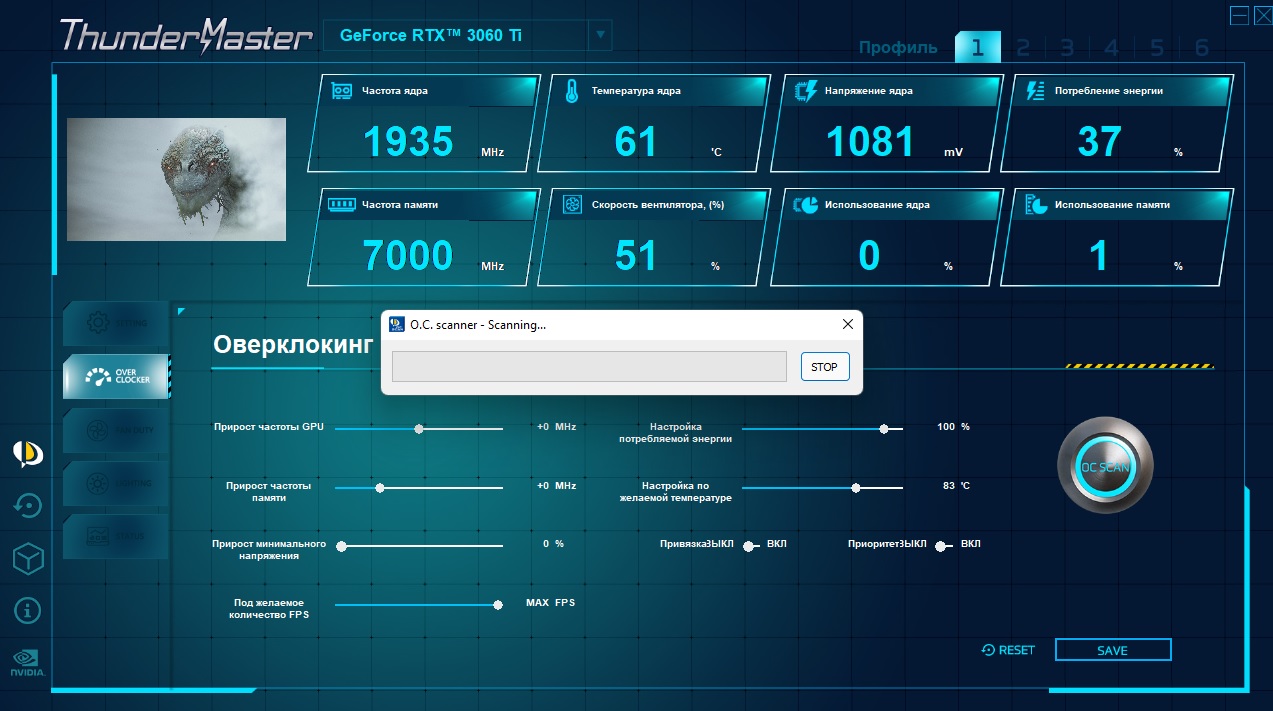Open the Setting gear tab

click(x=116, y=324)
